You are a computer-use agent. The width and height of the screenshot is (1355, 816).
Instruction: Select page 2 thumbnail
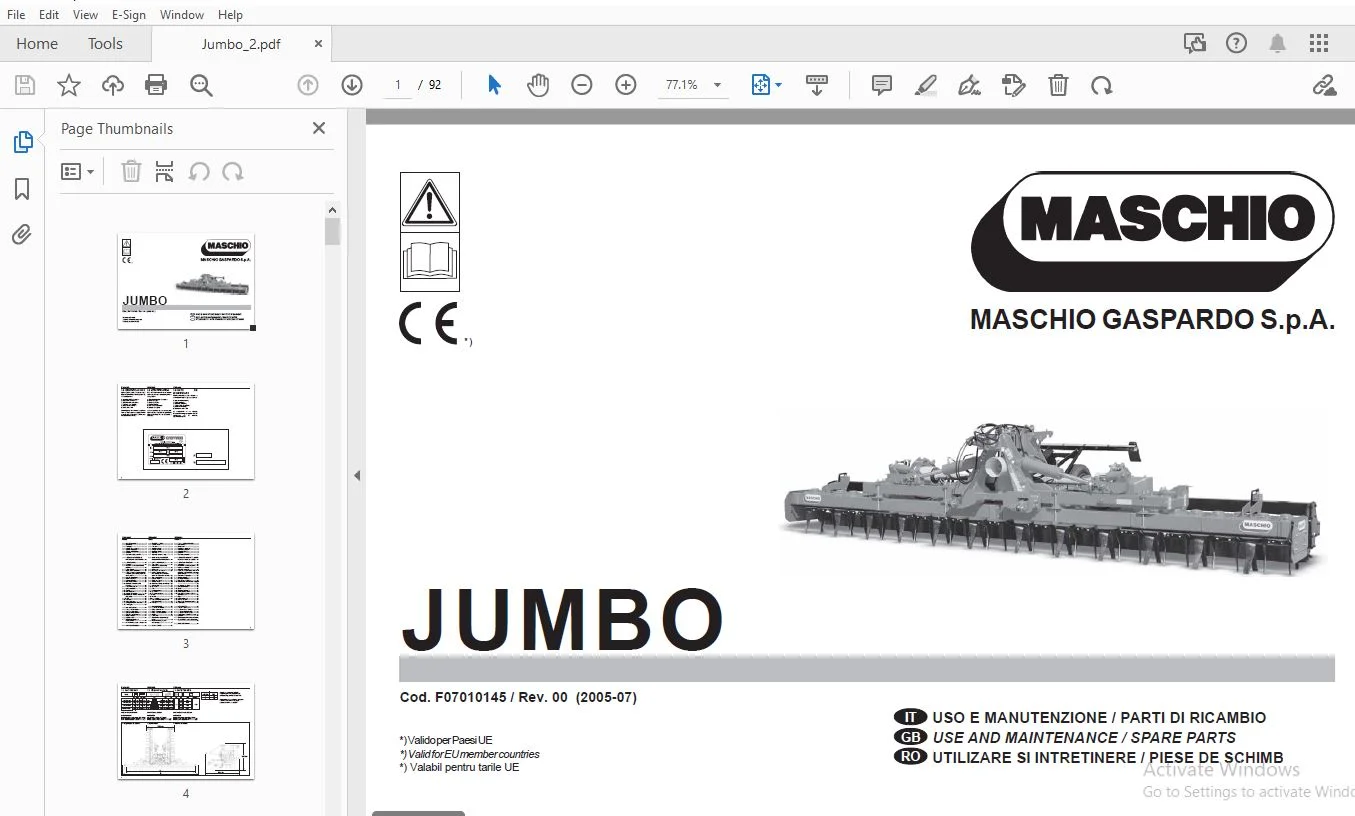(x=186, y=432)
